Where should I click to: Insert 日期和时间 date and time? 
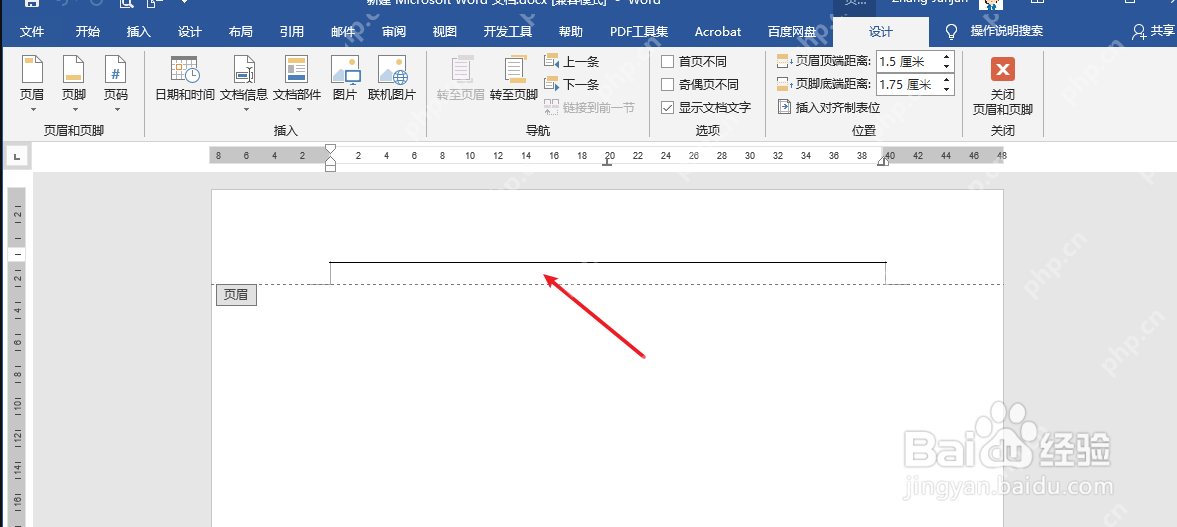coord(185,79)
